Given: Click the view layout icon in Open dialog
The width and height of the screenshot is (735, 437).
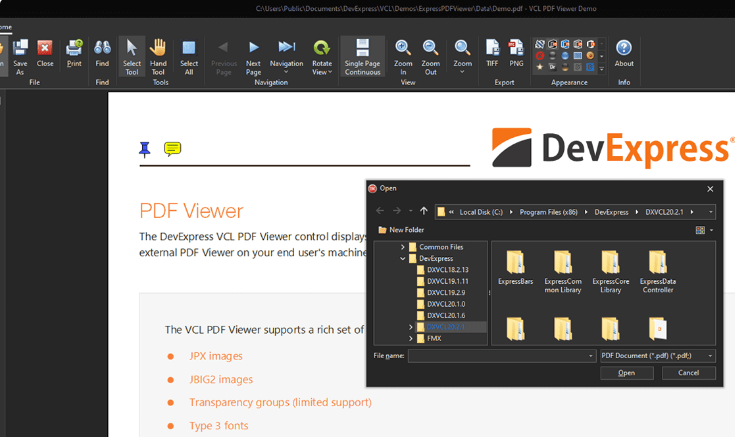Looking at the screenshot, I should tap(700, 230).
